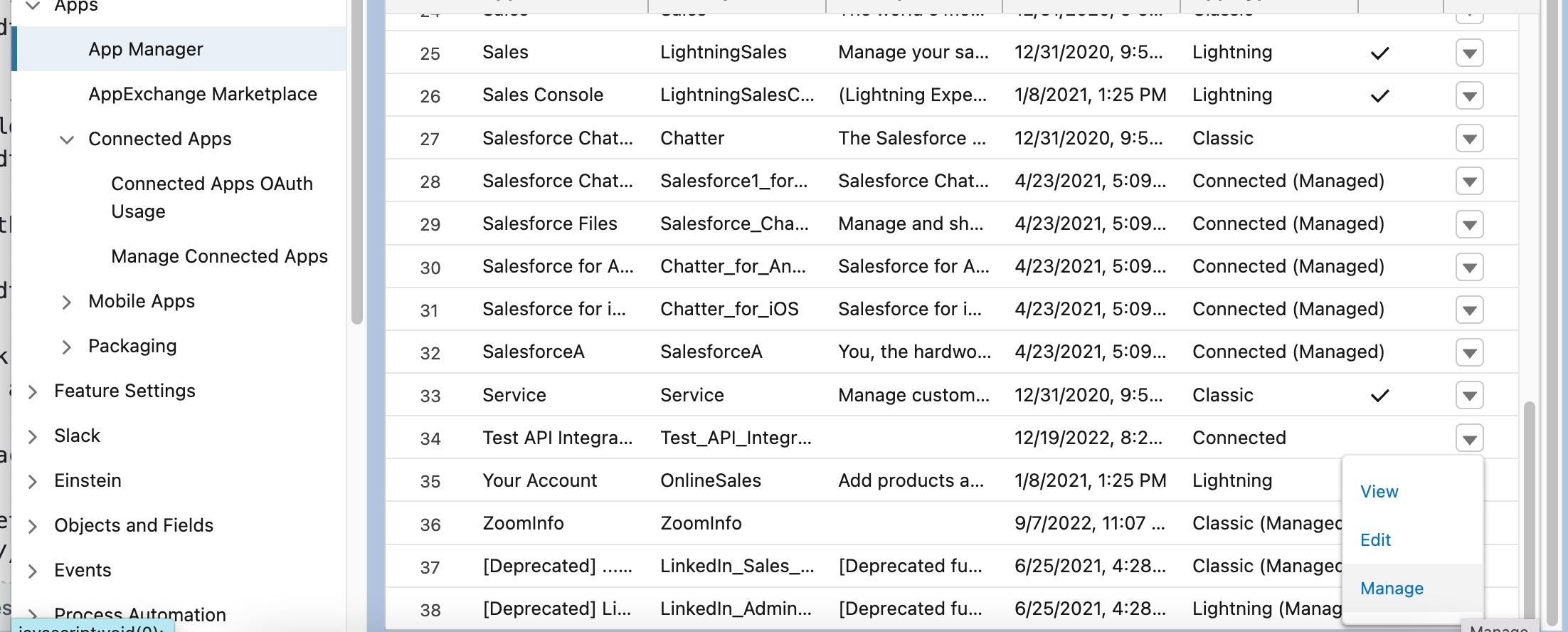Viewport: 1568px width, 632px height.
Task: Click action arrow for Test API Integration row
Action: [x=1469, y=438]
